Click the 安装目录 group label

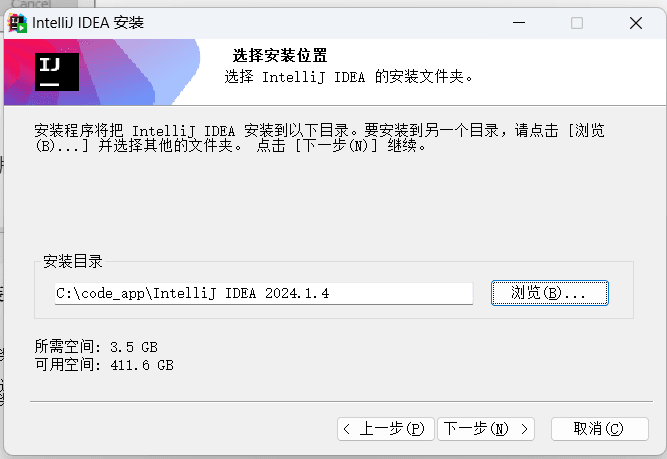pyautogui.click(x=73, y=262)
